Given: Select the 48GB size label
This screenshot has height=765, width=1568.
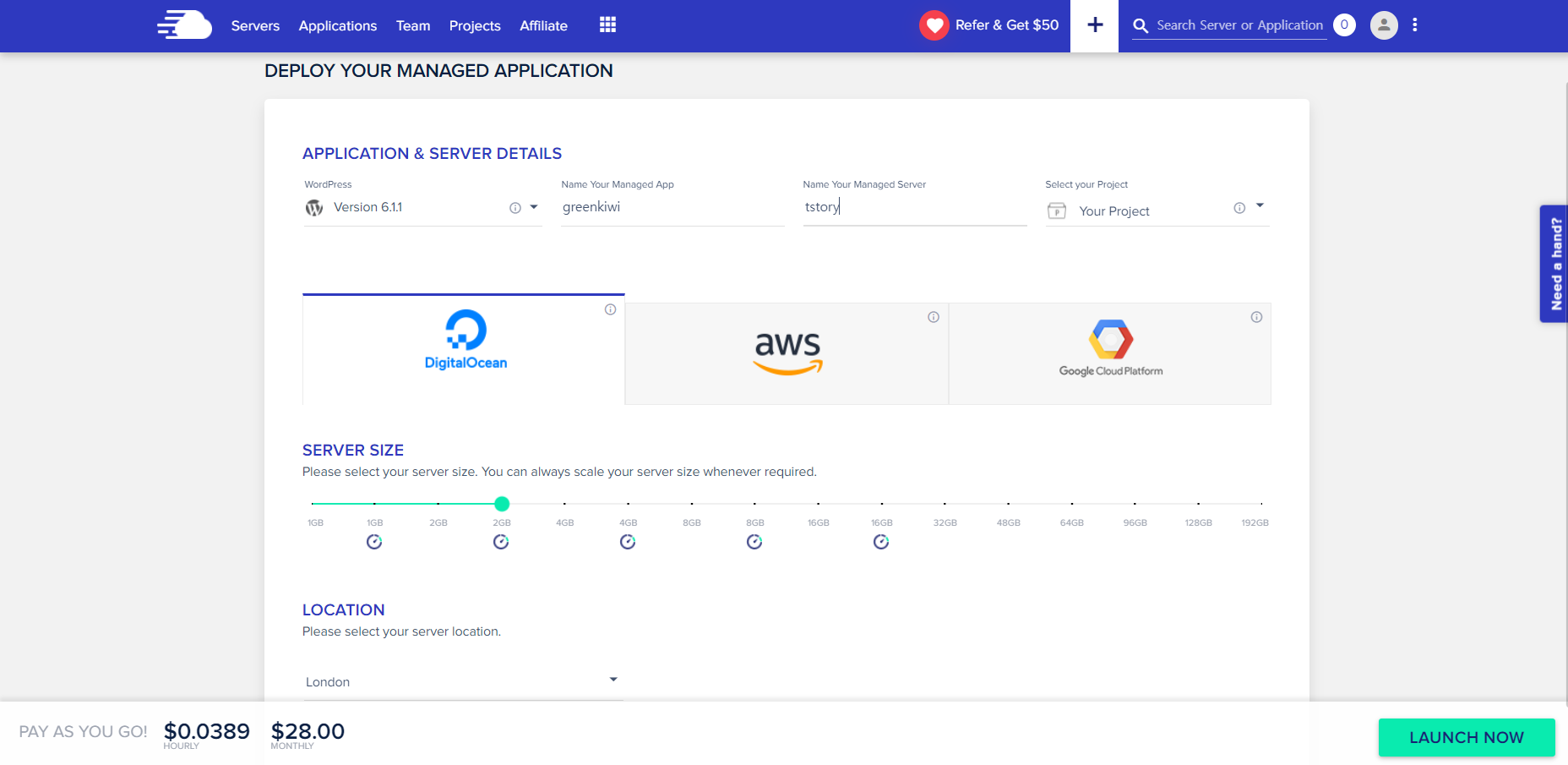Looking at the screenshot, I should point(1009,522).
